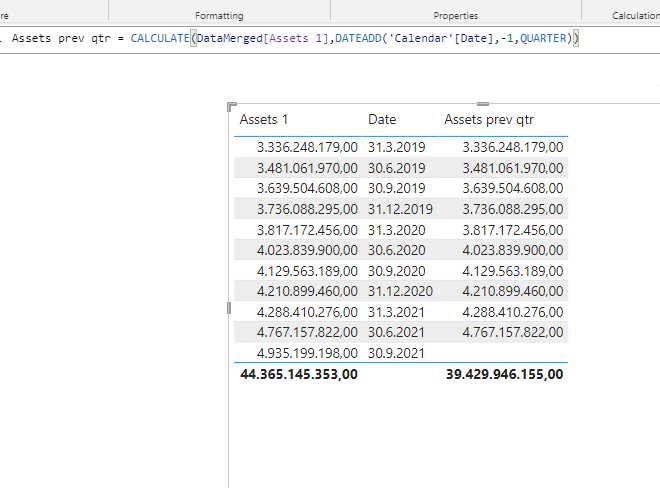Viewport: 660px width, 488px height.
Task: Click the Assets 1 column header
Action: (264, 120)
